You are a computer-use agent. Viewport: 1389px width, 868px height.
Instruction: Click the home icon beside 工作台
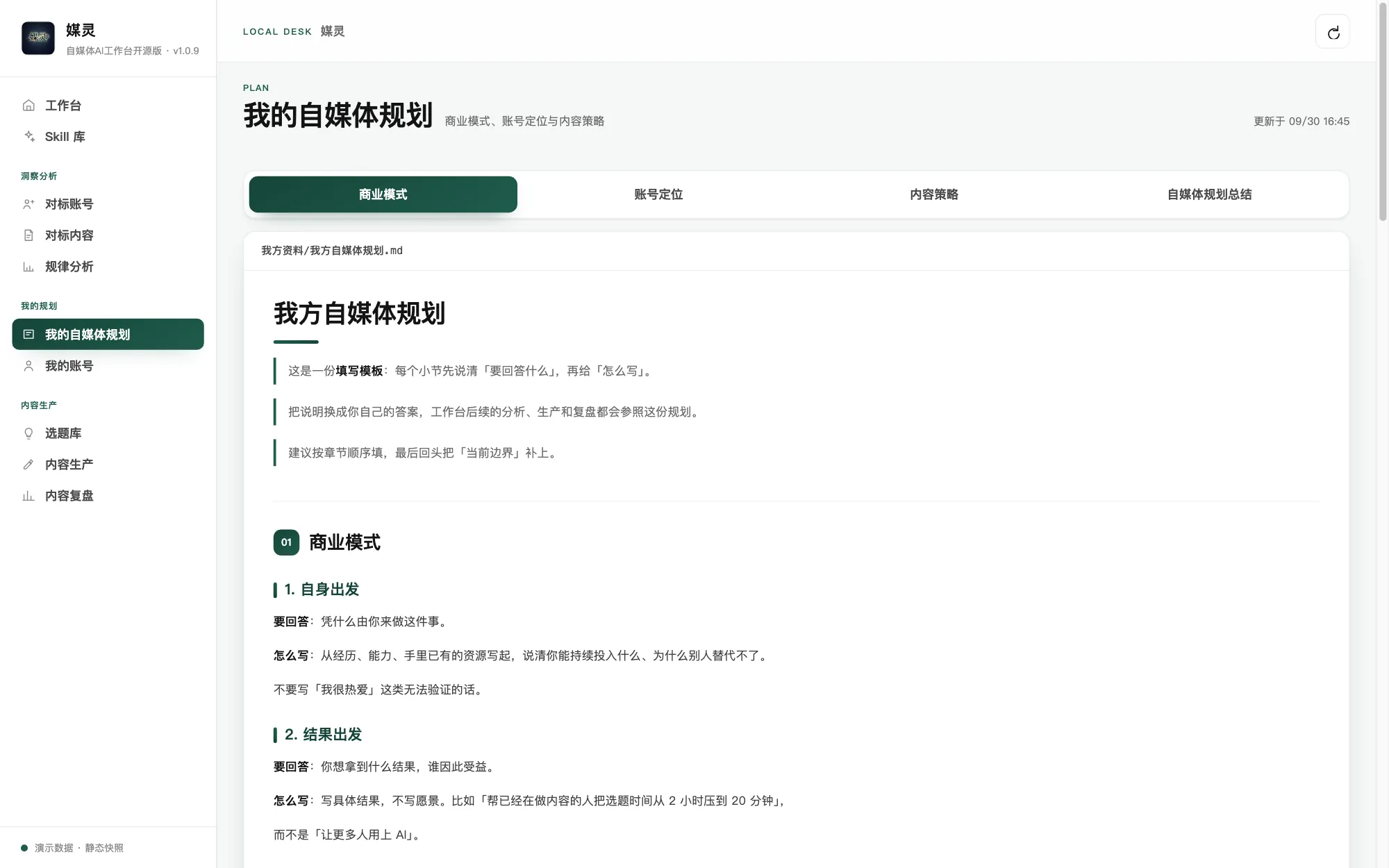click(28, 106)
